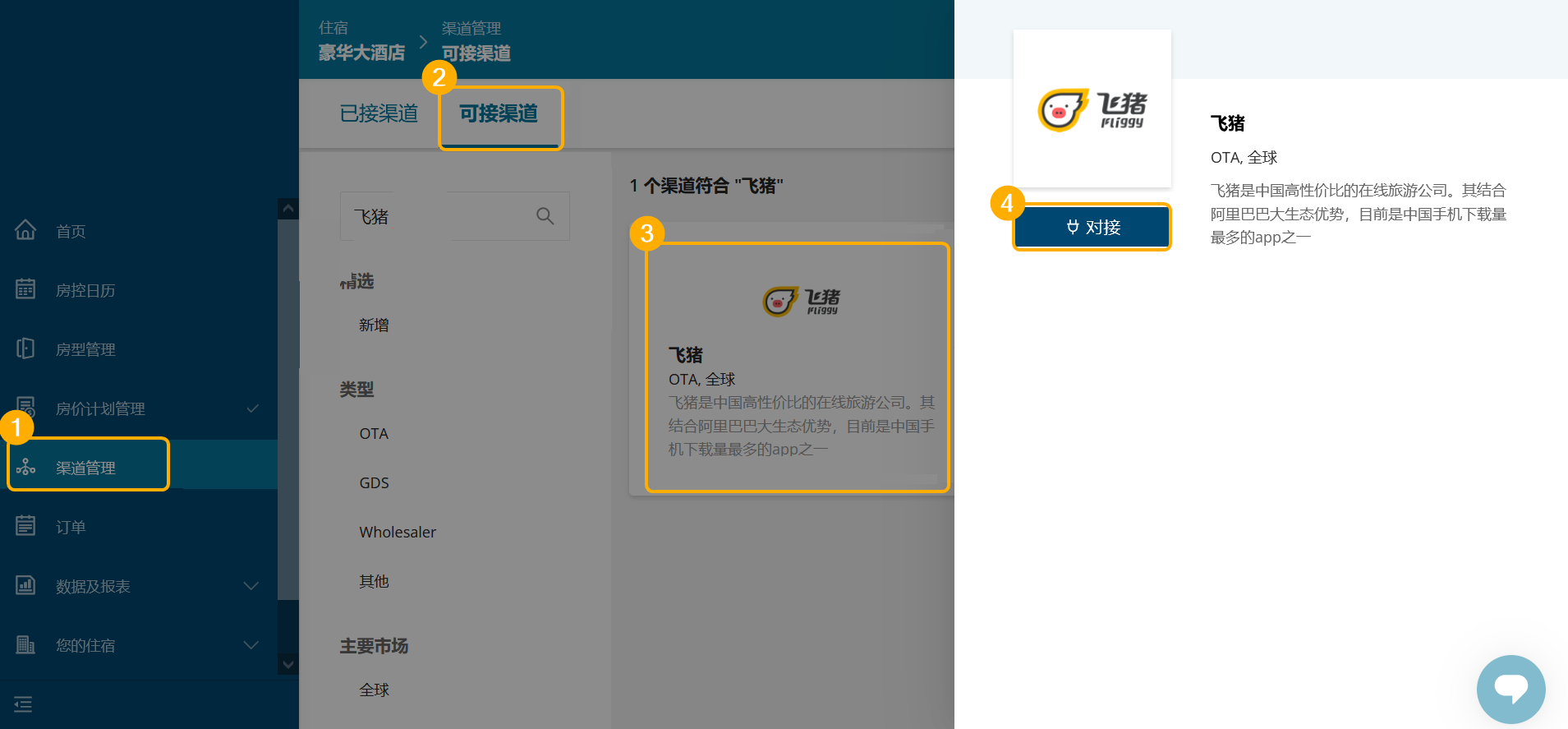
Task: Filter by type GDS
Action: 374,483
